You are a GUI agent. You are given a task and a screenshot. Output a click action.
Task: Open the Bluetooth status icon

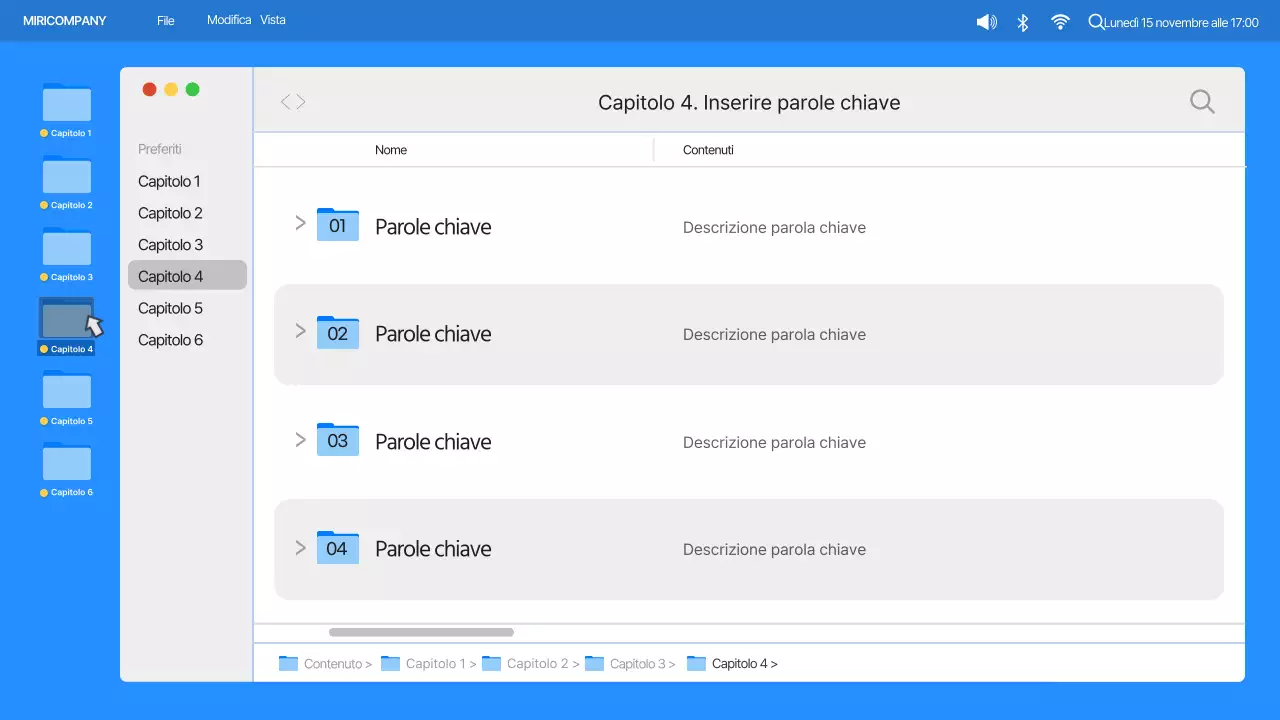tap(1023, 20)
